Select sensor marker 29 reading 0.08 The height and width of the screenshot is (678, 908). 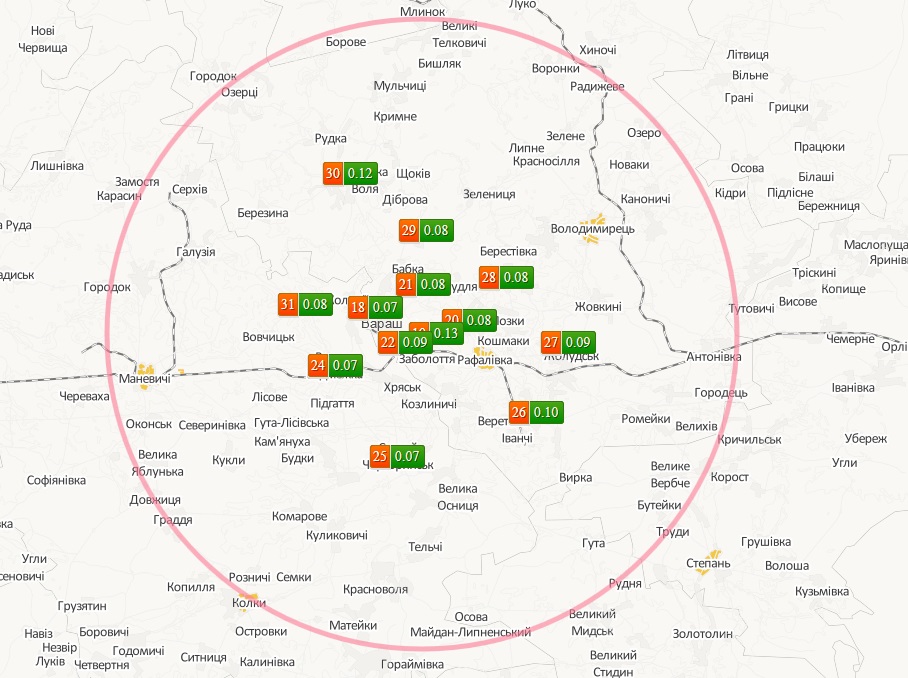425,231
